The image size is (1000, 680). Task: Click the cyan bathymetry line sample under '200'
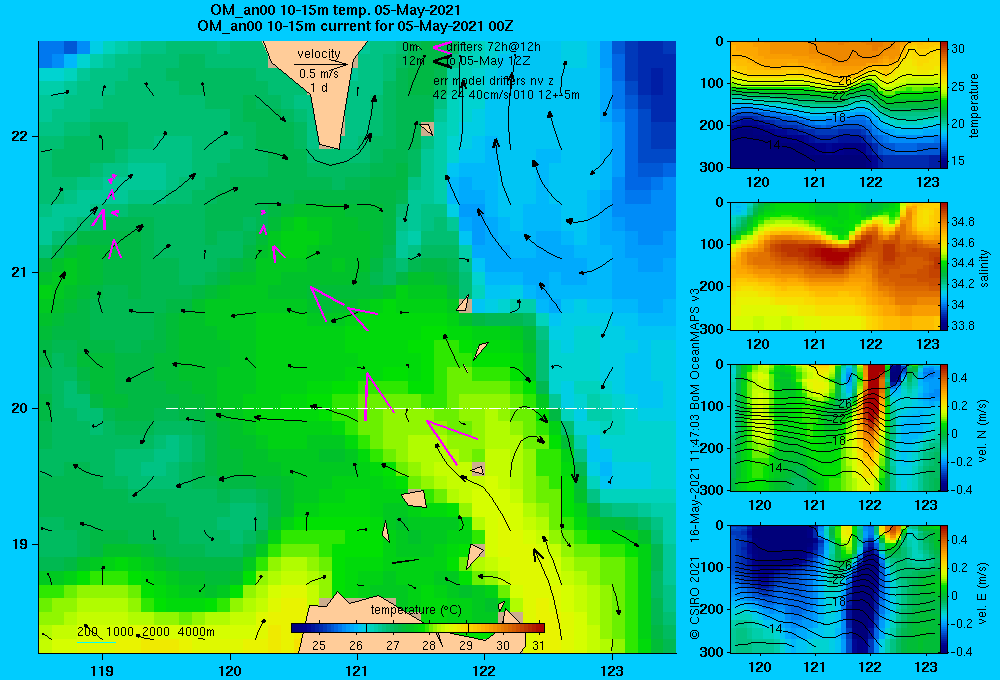tap(96, 642)
